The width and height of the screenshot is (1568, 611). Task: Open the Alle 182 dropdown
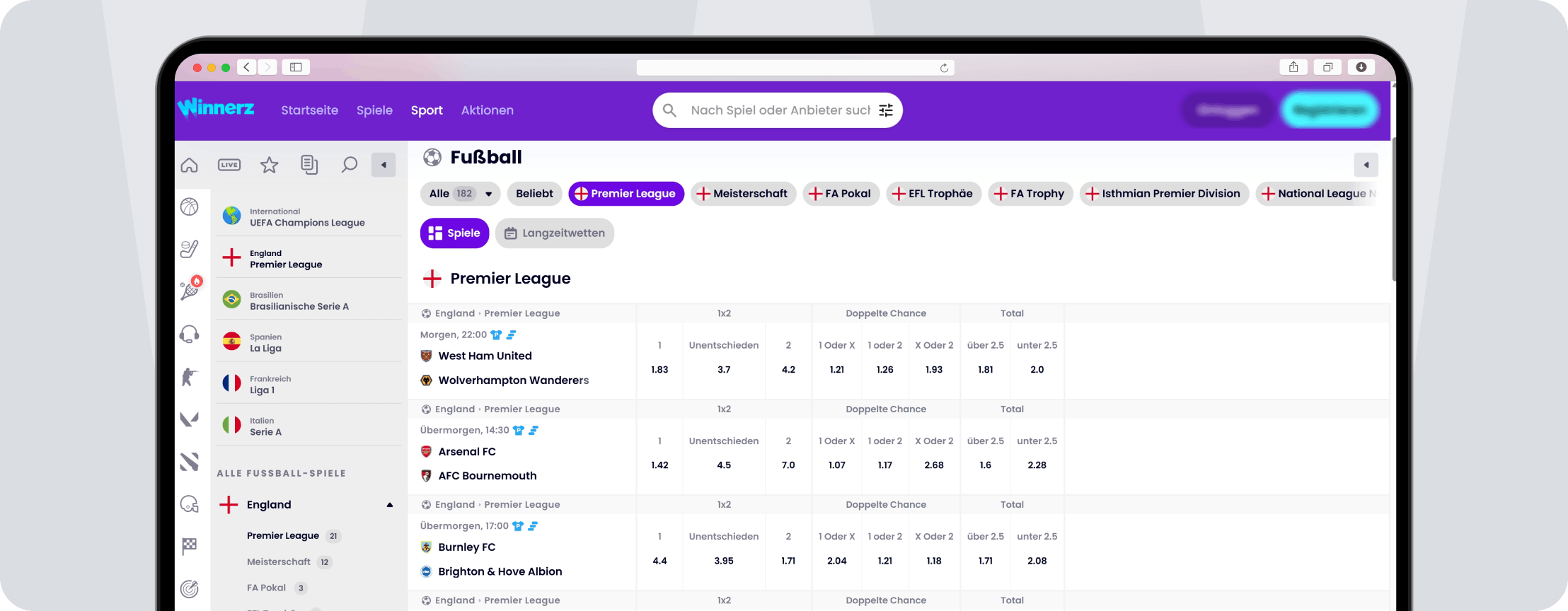461,194
